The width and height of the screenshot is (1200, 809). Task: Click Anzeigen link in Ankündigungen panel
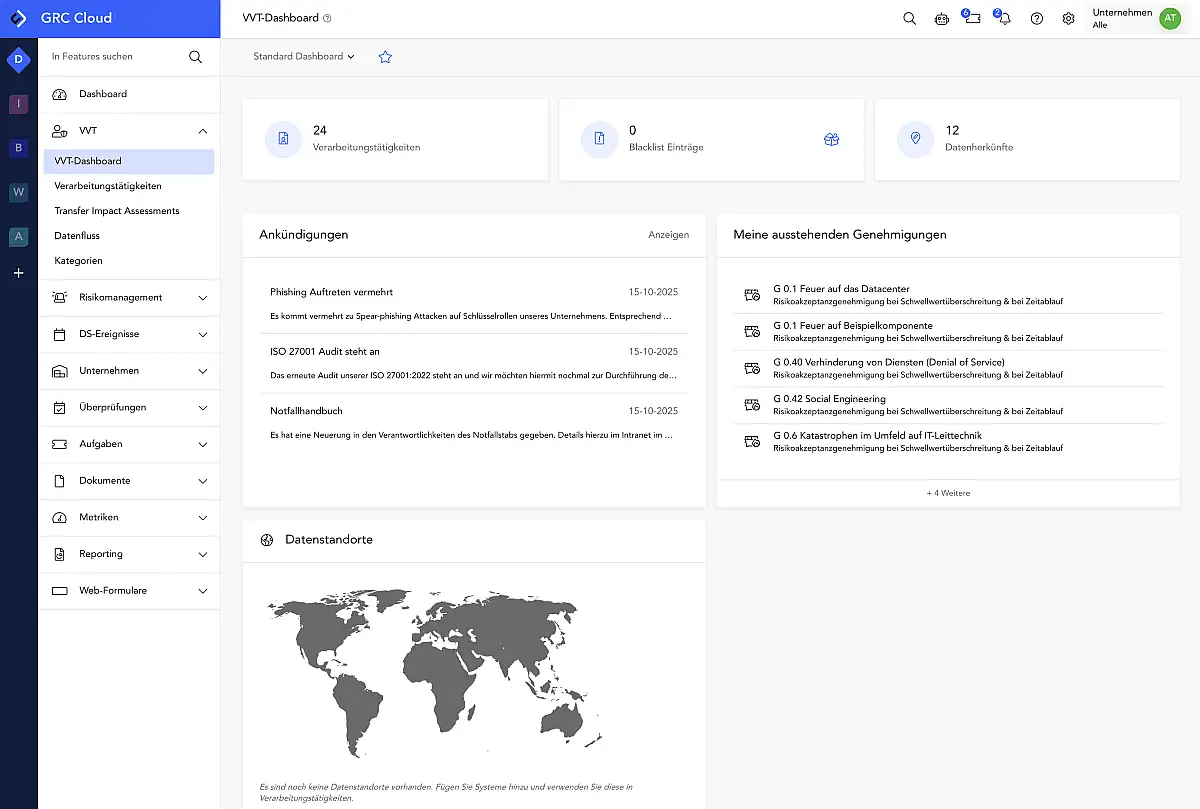(668, 235)
